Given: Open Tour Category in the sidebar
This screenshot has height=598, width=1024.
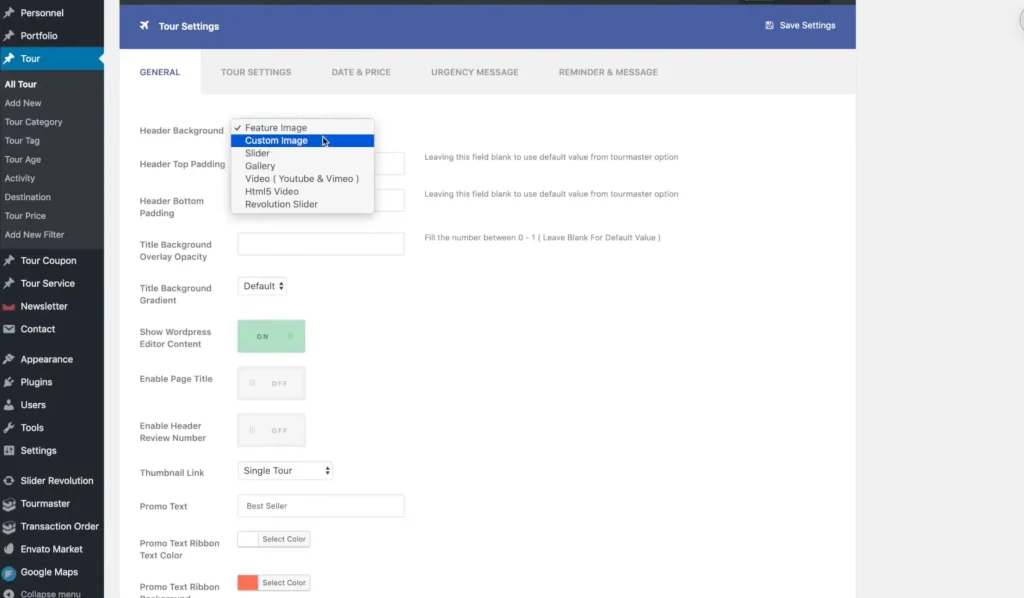Looking at the screenshot, I should click(33, 122).
